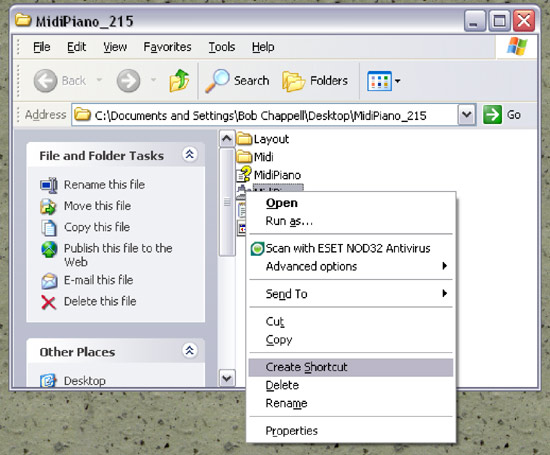550x455 pixels.
Task: Click the E-mail this file link
Action: 99,280
